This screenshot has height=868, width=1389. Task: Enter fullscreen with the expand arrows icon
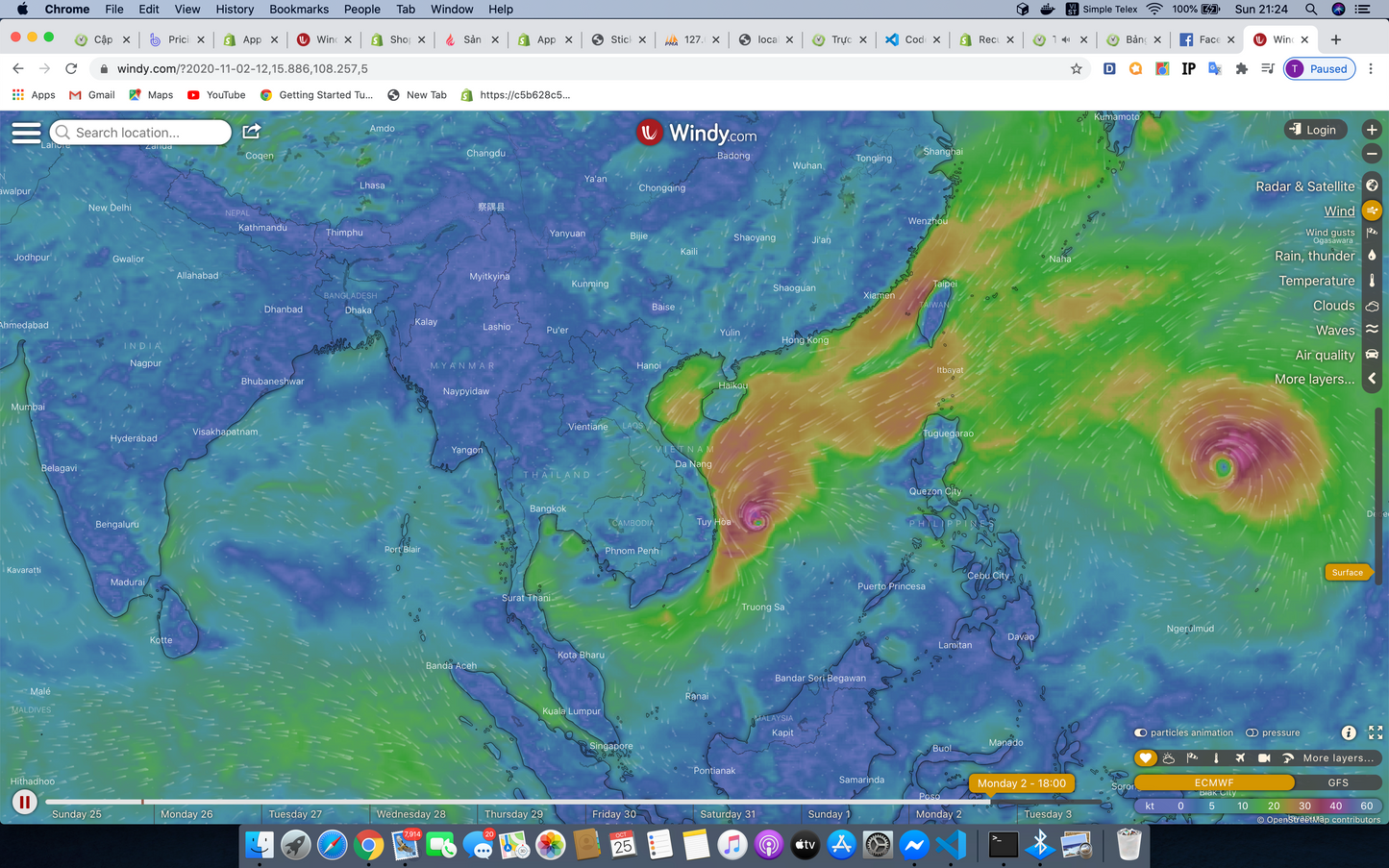pyautogui.click(x=1376, y=732)
